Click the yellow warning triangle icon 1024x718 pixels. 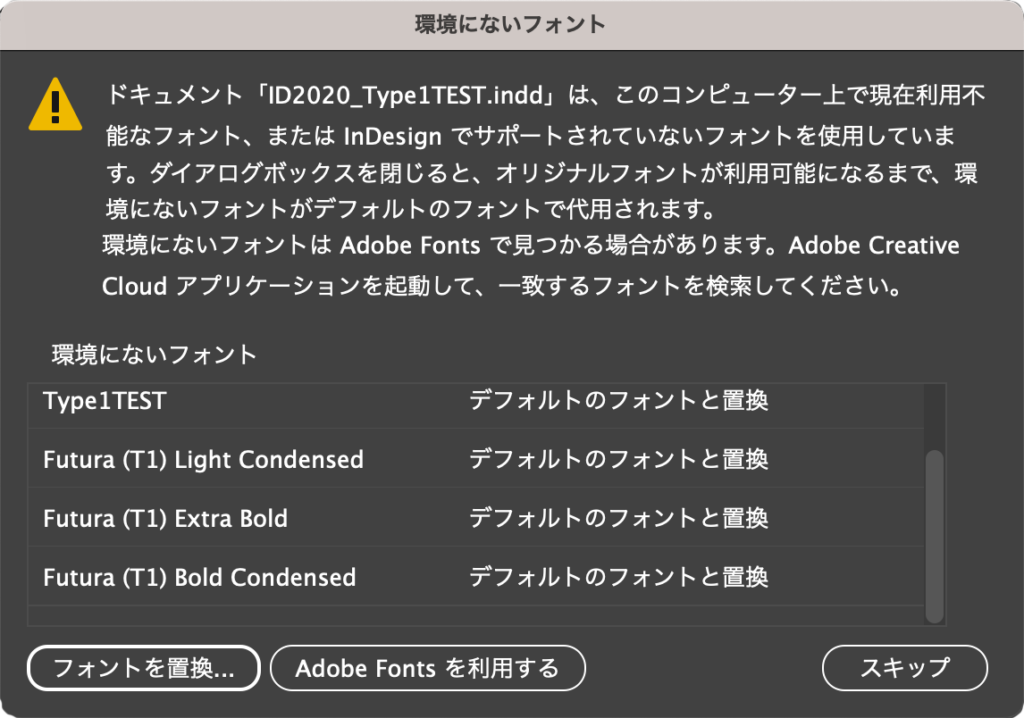pyautogui.click(x=56, y=104)
